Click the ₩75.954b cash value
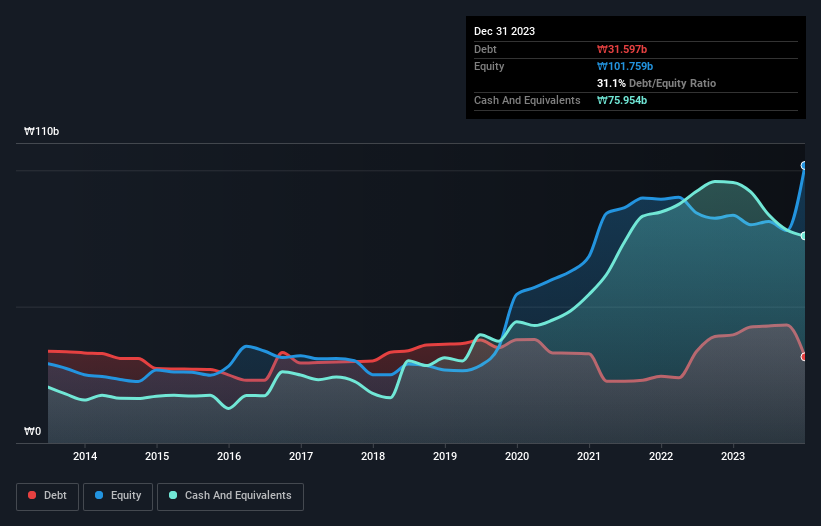The height and width of the screenshot is (526, 821). click(622, 100)
